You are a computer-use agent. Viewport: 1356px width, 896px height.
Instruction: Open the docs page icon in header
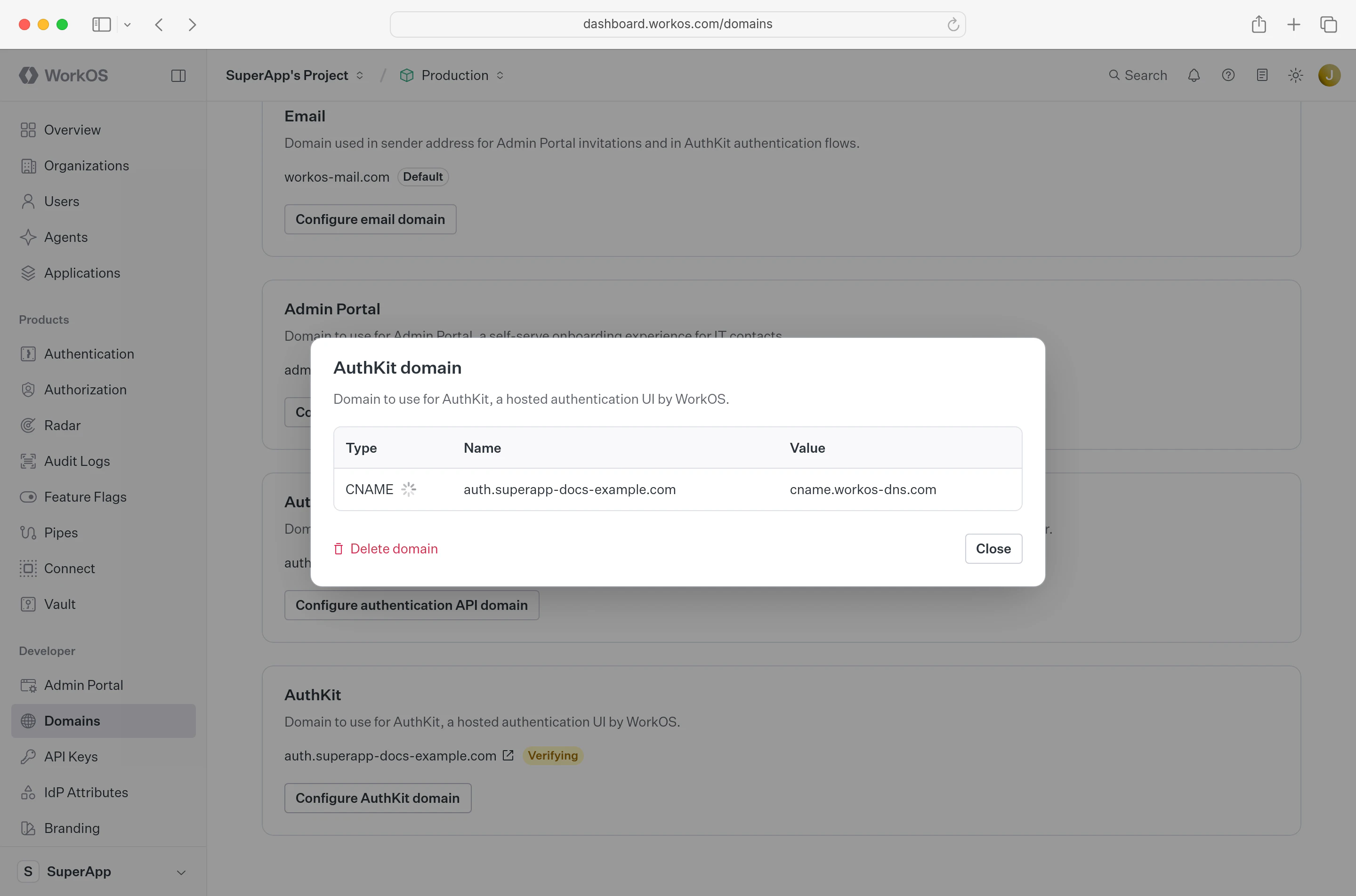(1262, 75)
